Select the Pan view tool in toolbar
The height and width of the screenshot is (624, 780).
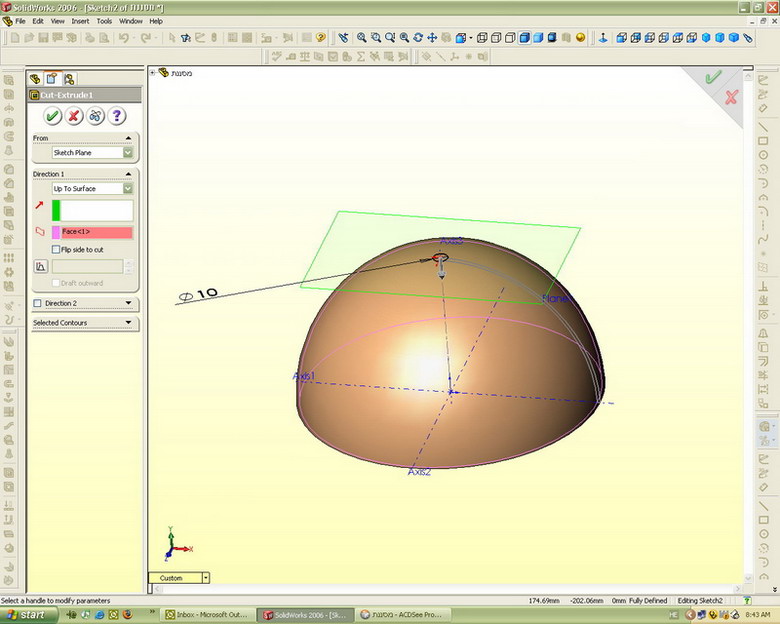[x=432, y=38]
